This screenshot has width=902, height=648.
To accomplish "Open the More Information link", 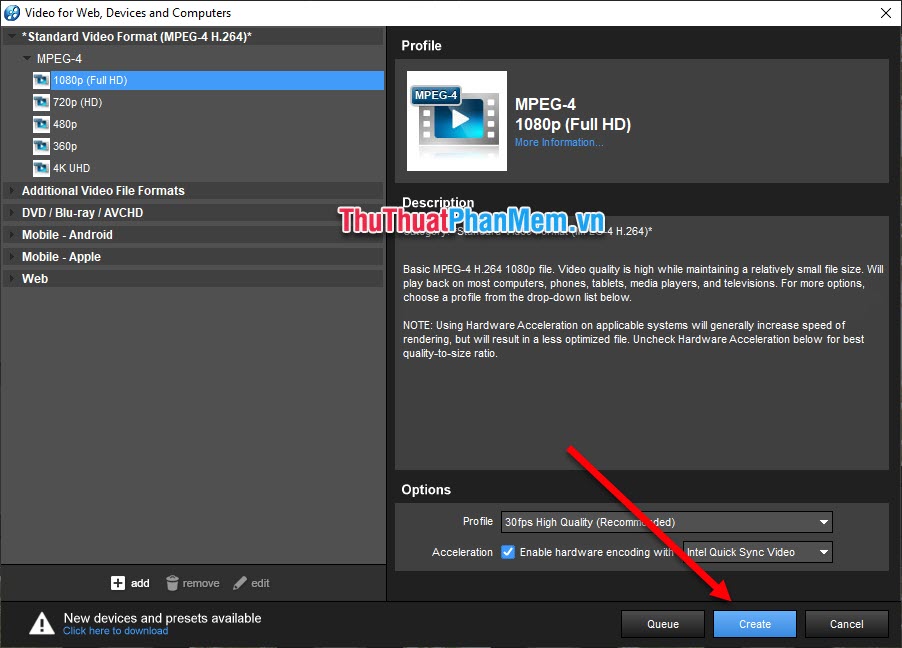I will (558, 142).
